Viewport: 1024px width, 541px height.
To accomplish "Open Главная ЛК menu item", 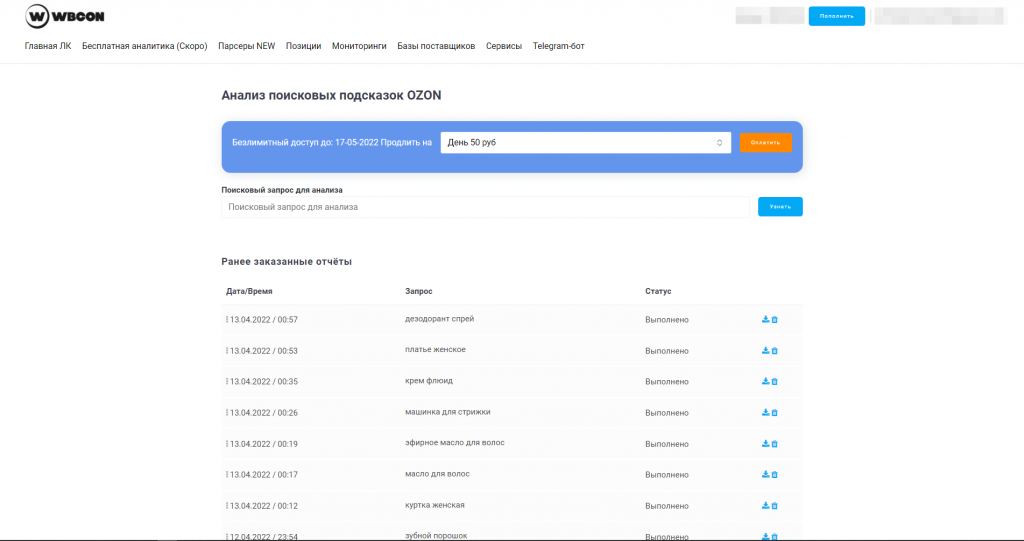I will click(x=48, y=46).
